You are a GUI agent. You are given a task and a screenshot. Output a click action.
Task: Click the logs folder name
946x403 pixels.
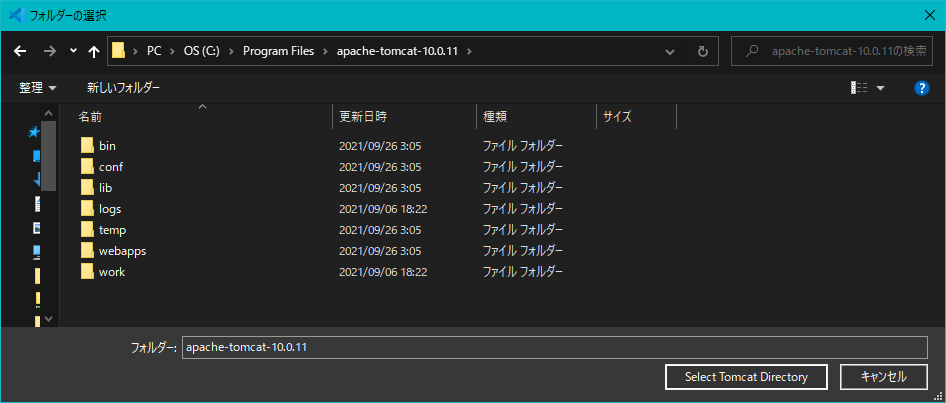110,209
